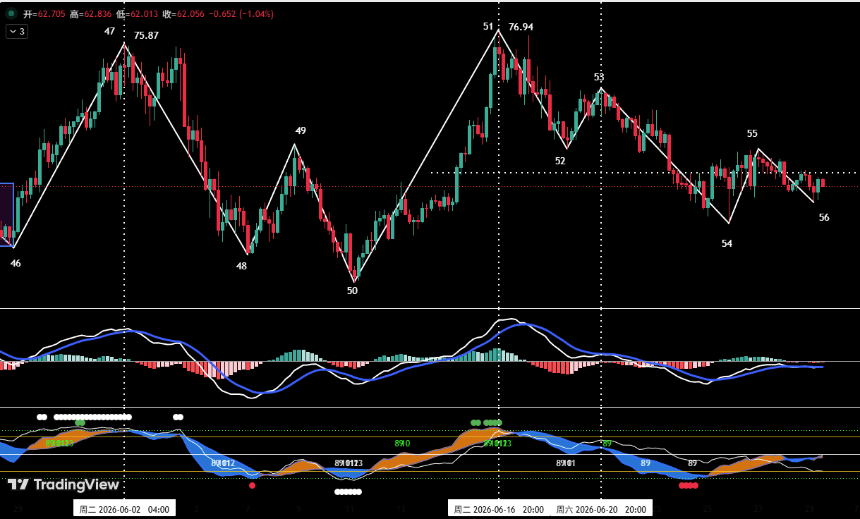This screenshot has height=519, width=860.
Task: Click the 75.87 price label at wave 47
Action: coord(146,36)
